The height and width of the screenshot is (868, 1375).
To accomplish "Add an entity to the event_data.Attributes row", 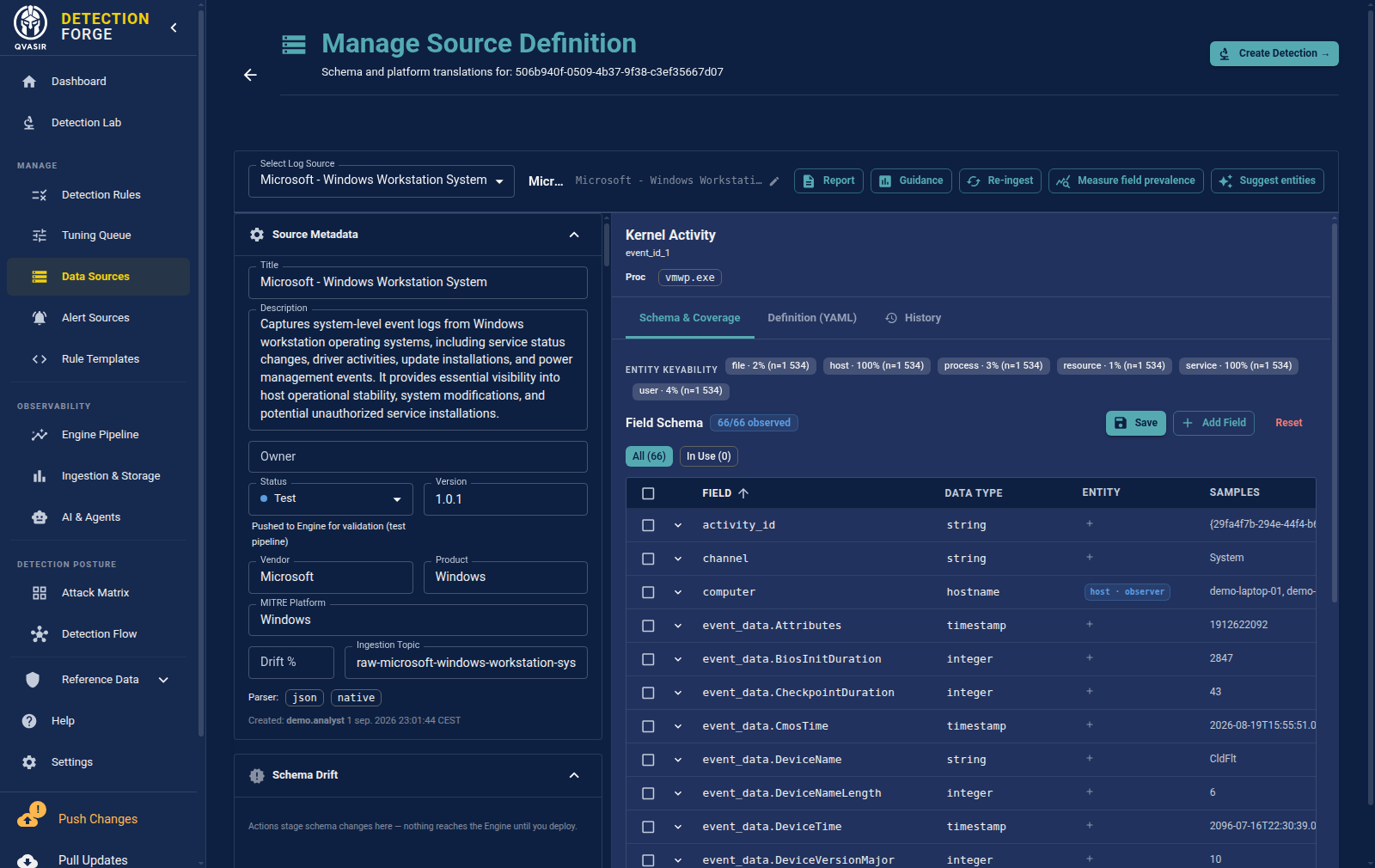I will coord(1090,624).
